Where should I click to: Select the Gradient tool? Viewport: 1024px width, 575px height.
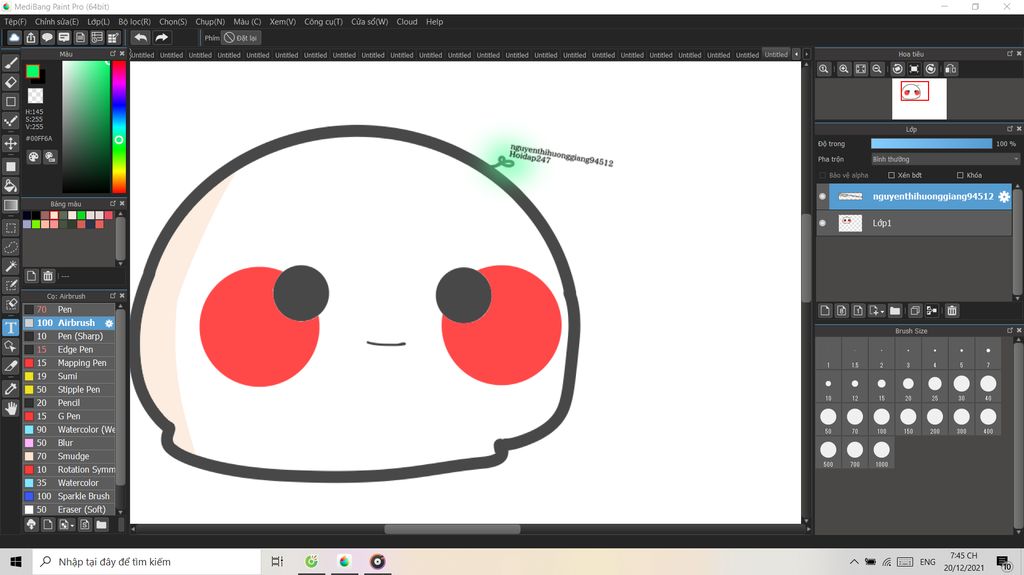tap(11, 205)
